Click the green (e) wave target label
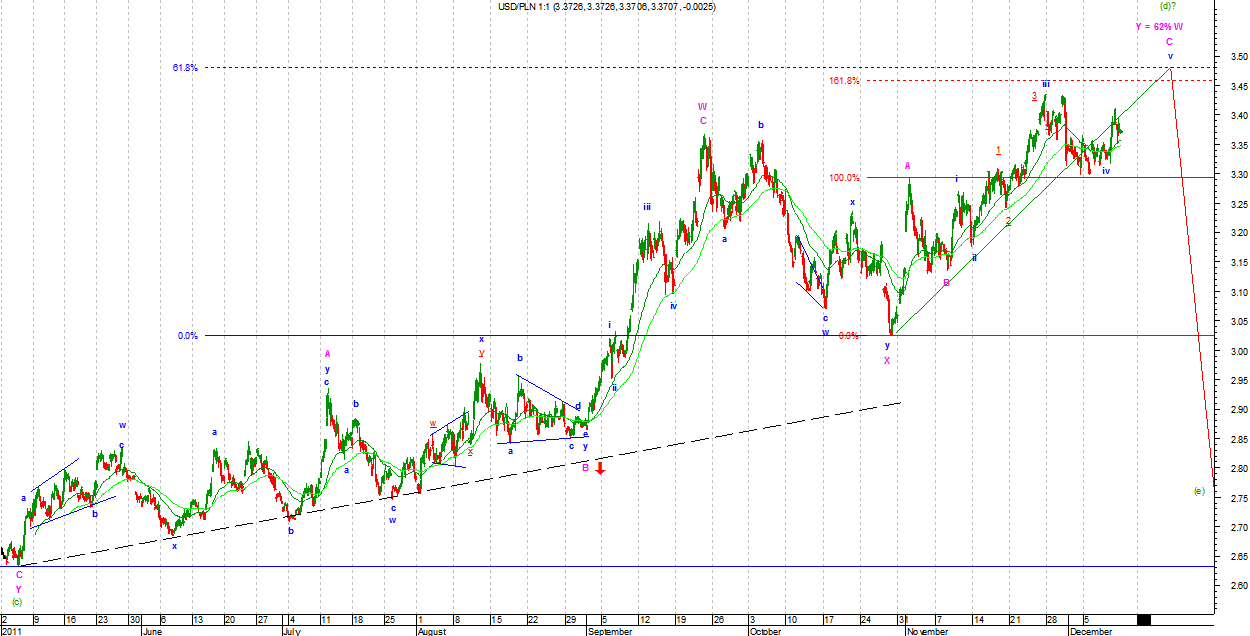Viewport: 1250px width, 636px height. tap(1199, 490)
